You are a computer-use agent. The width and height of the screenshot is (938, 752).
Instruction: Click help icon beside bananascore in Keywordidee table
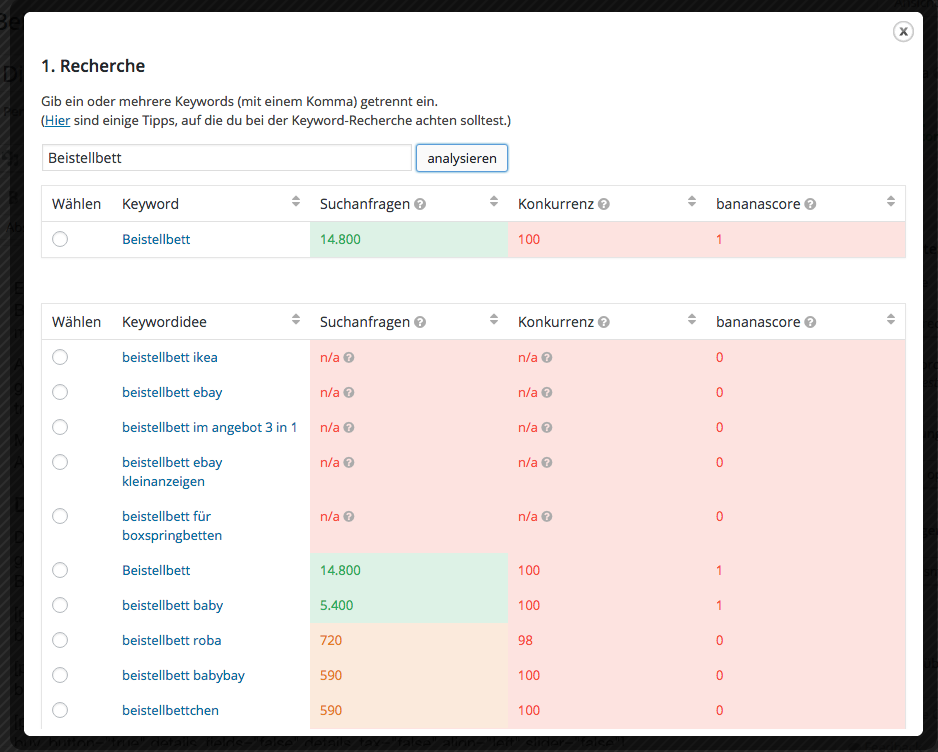click(x=810, y=322)
